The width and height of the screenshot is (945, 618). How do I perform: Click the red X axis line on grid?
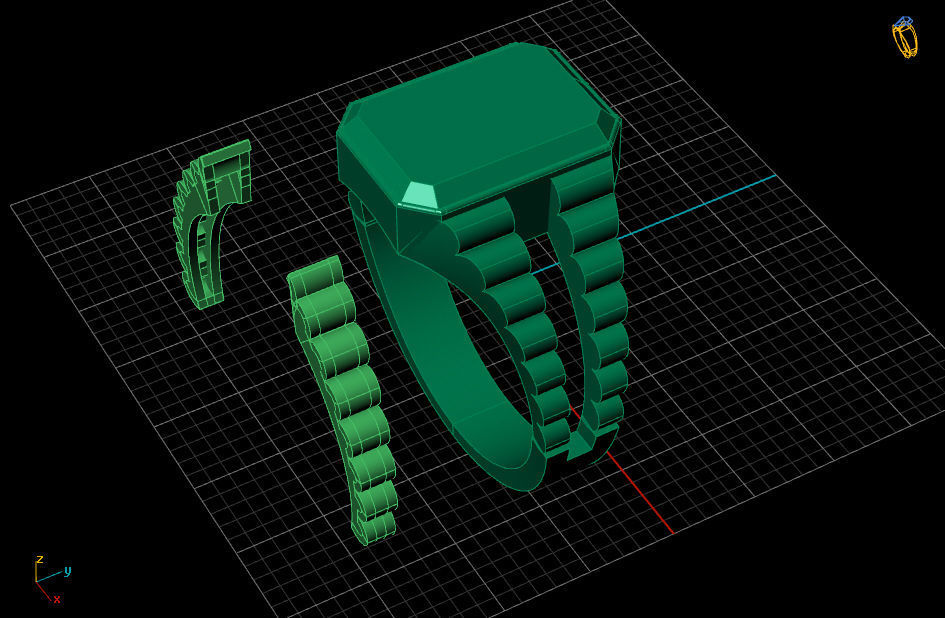click(639, 491)
